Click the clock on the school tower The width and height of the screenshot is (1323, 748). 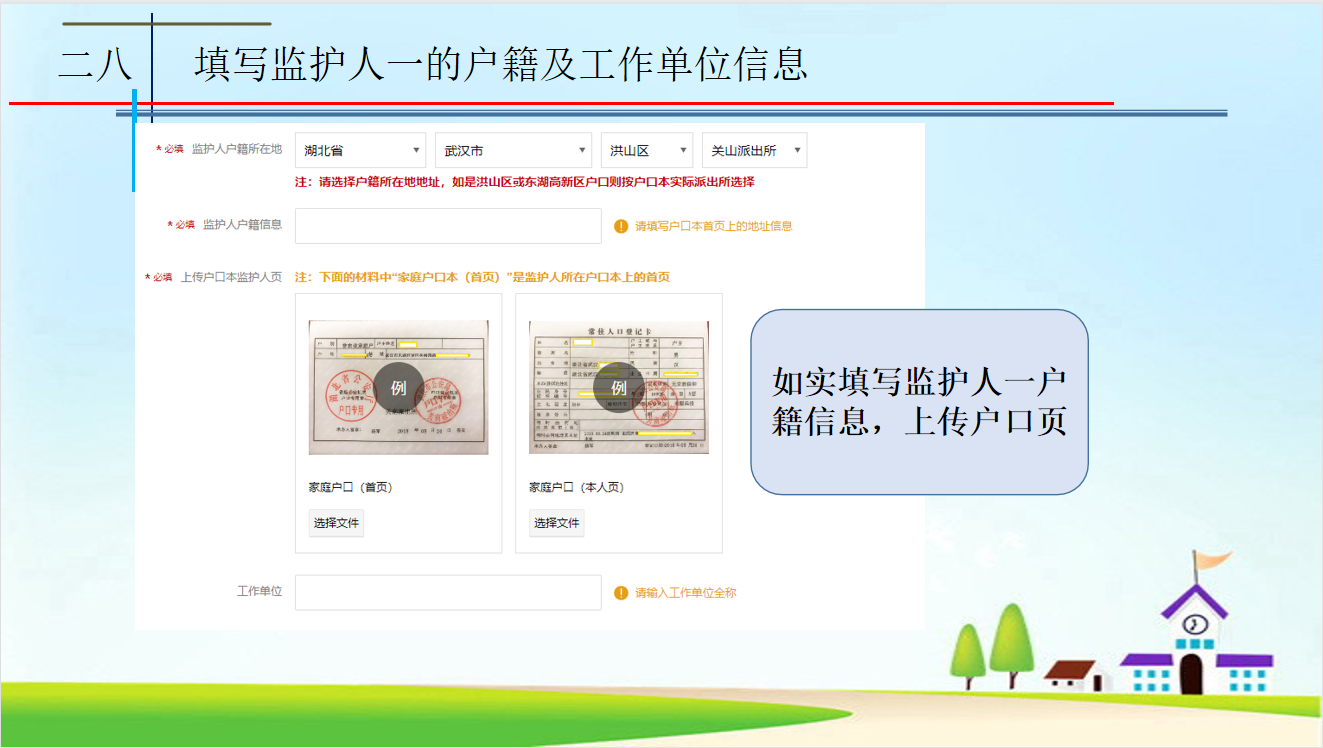pyautogui.click(x=1193, y=625)
